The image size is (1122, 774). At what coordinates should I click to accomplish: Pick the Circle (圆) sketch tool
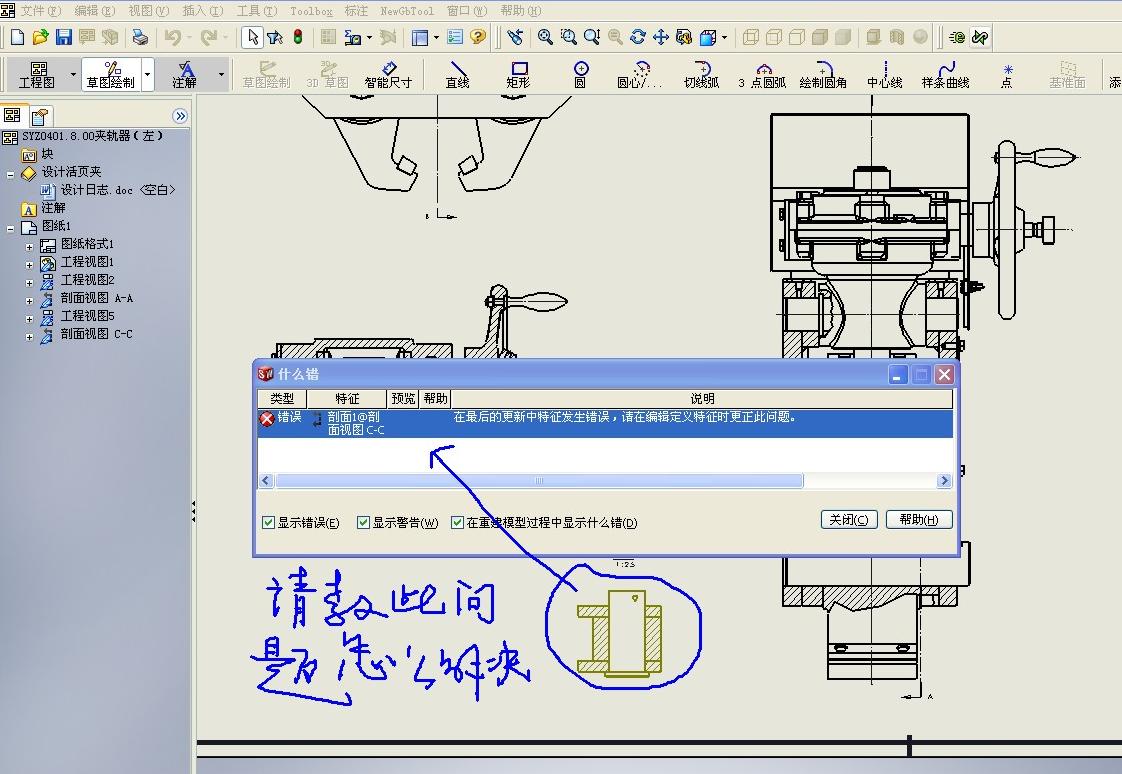click(580, 75)
